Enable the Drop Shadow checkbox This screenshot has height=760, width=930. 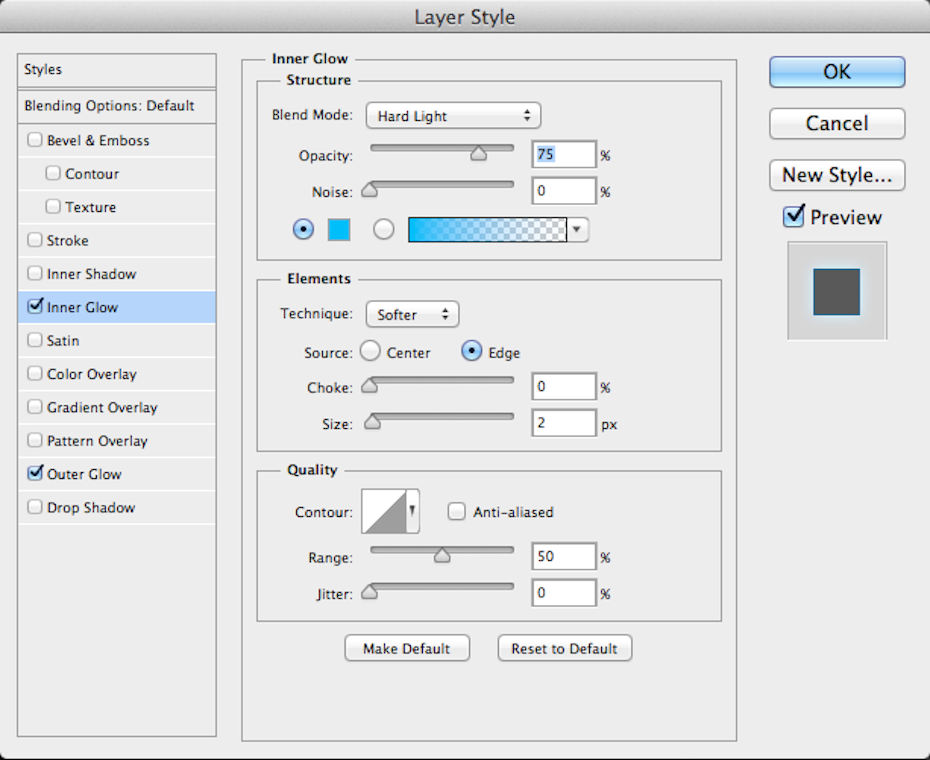[x=35, y=507]
